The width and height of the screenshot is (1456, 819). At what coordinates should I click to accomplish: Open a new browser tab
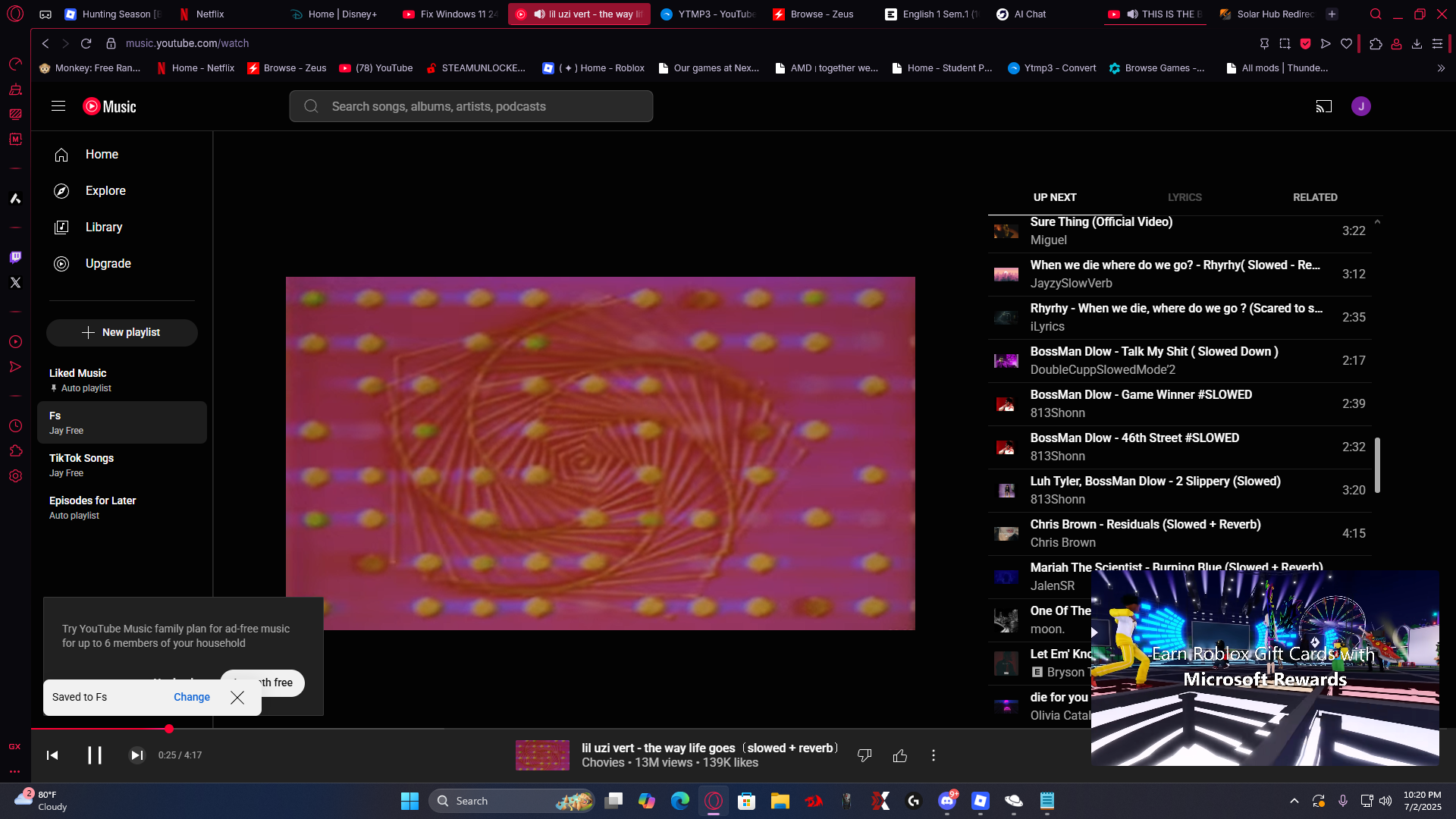[1332, 14]
